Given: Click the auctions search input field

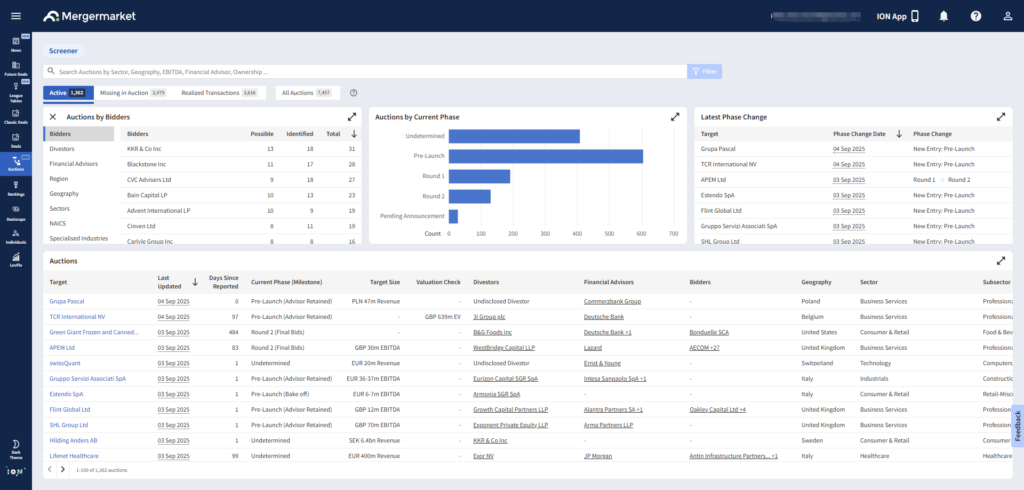Looking at the screenshot, I should point(365,72).
